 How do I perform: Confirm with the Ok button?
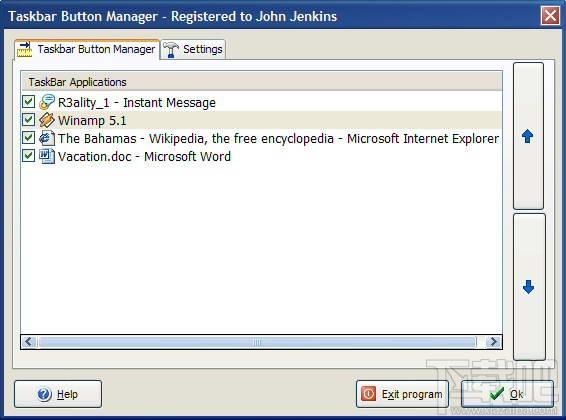point(507,394)
